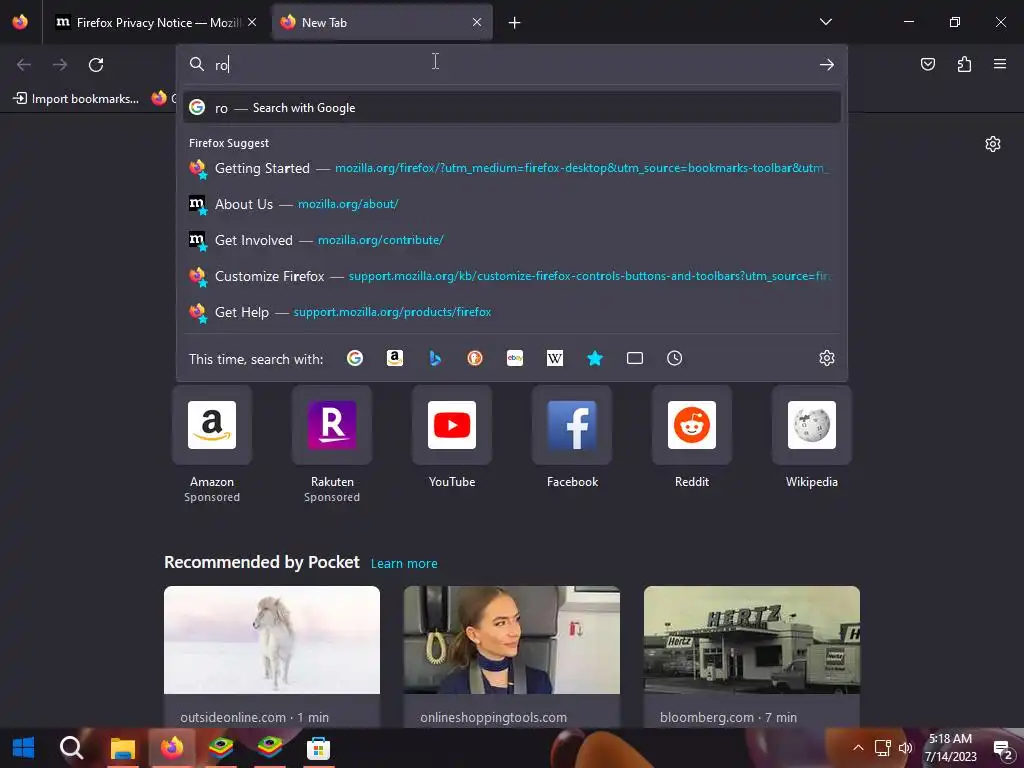This screenshot has height=768, width=1024.
Task: Show hidden system tray icons
Action: [x=858, y=748]
